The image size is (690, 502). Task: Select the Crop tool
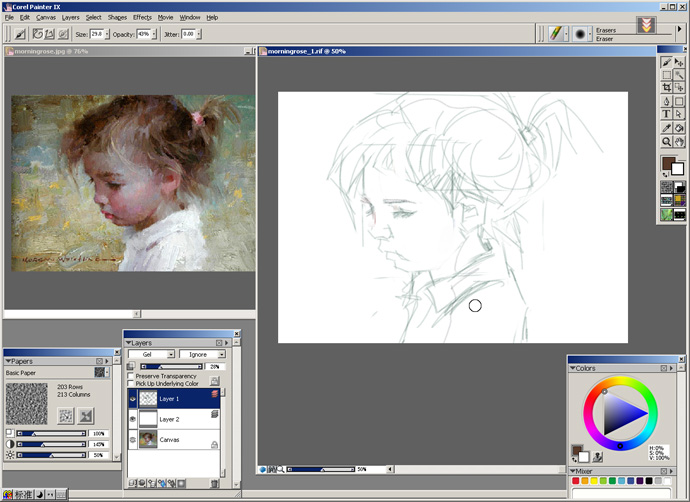tap(666, 87)
